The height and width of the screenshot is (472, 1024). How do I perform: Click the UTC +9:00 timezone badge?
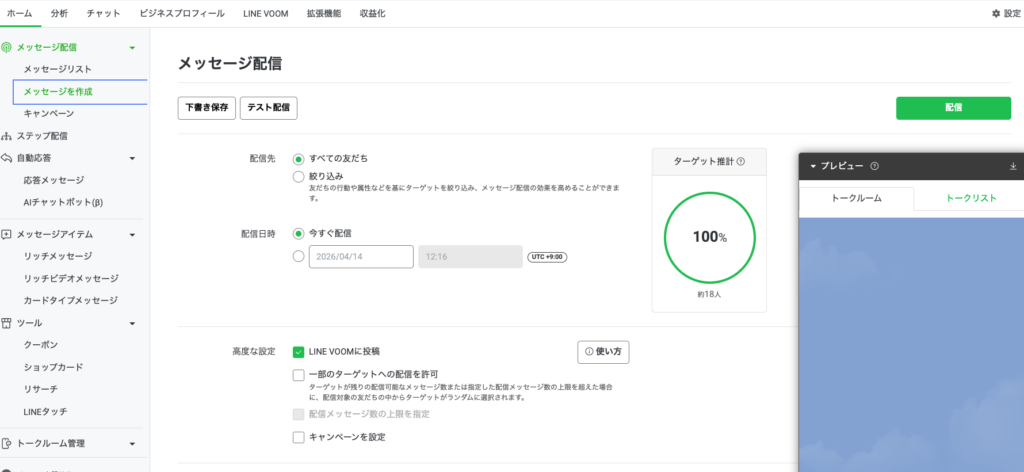(x=547, y=257)
